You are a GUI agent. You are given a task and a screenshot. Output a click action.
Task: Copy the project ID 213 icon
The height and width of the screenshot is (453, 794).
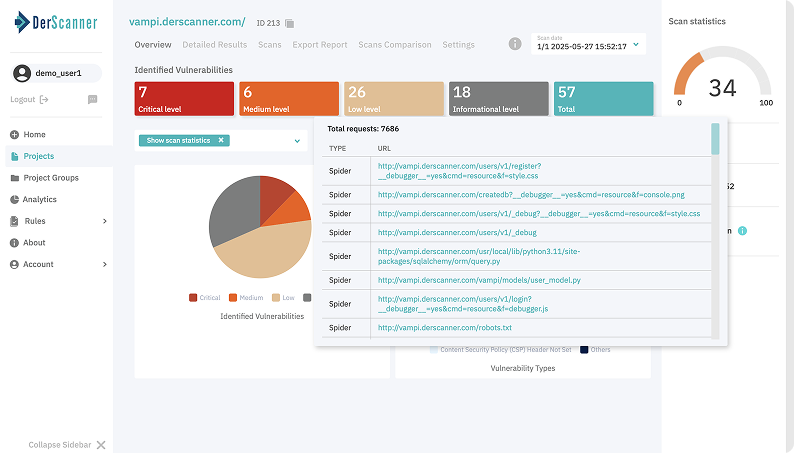click(289, 23)
